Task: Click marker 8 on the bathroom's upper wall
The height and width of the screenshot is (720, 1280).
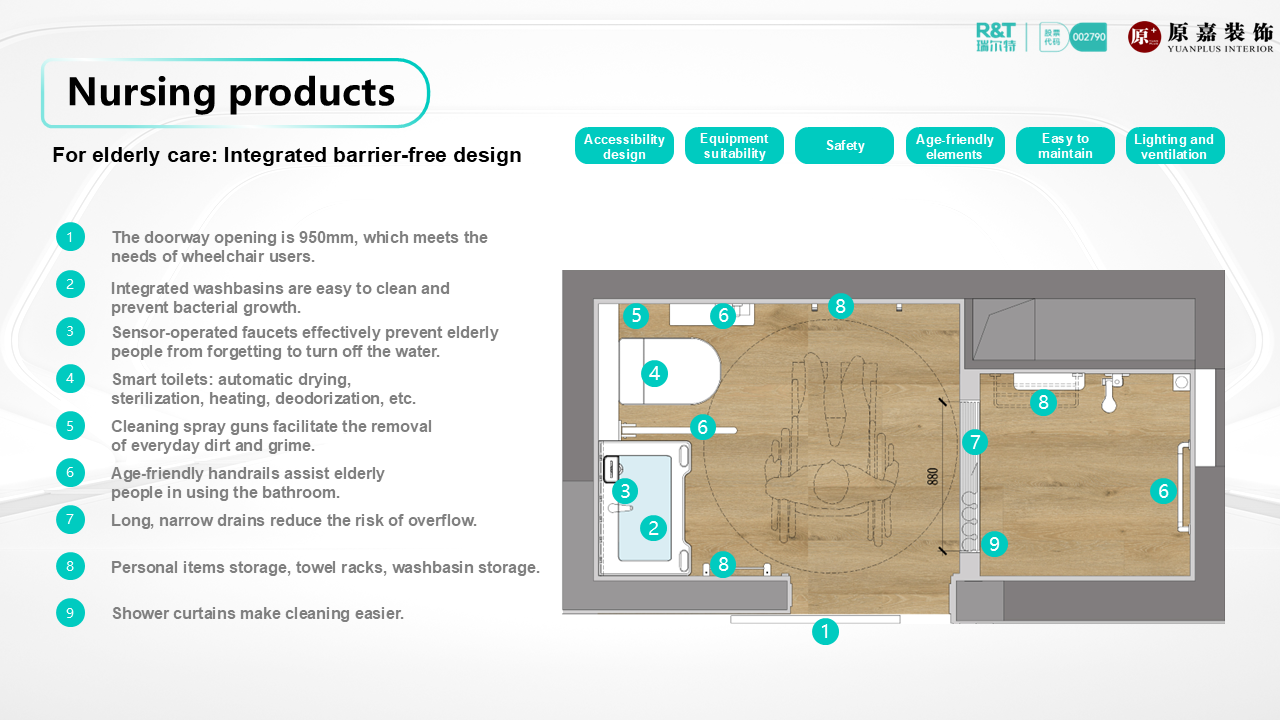Action: 840,306
